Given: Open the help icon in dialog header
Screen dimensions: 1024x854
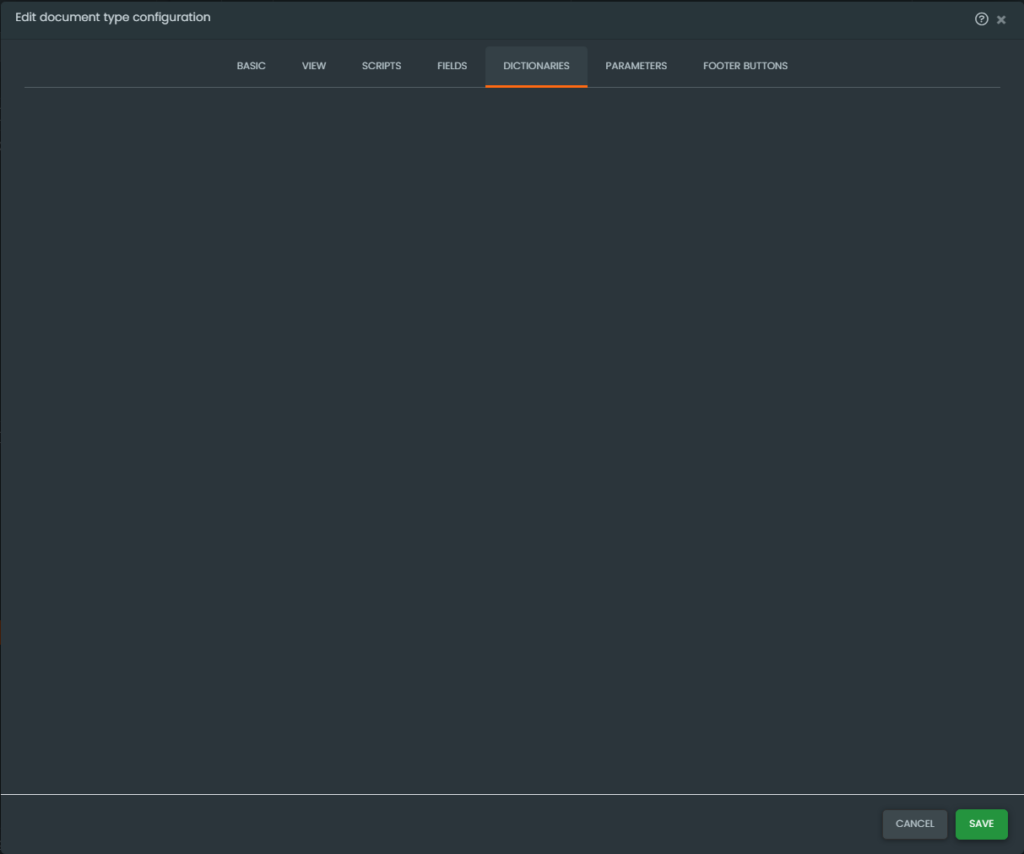Looking at the screenshot, I should pos(981,19).
